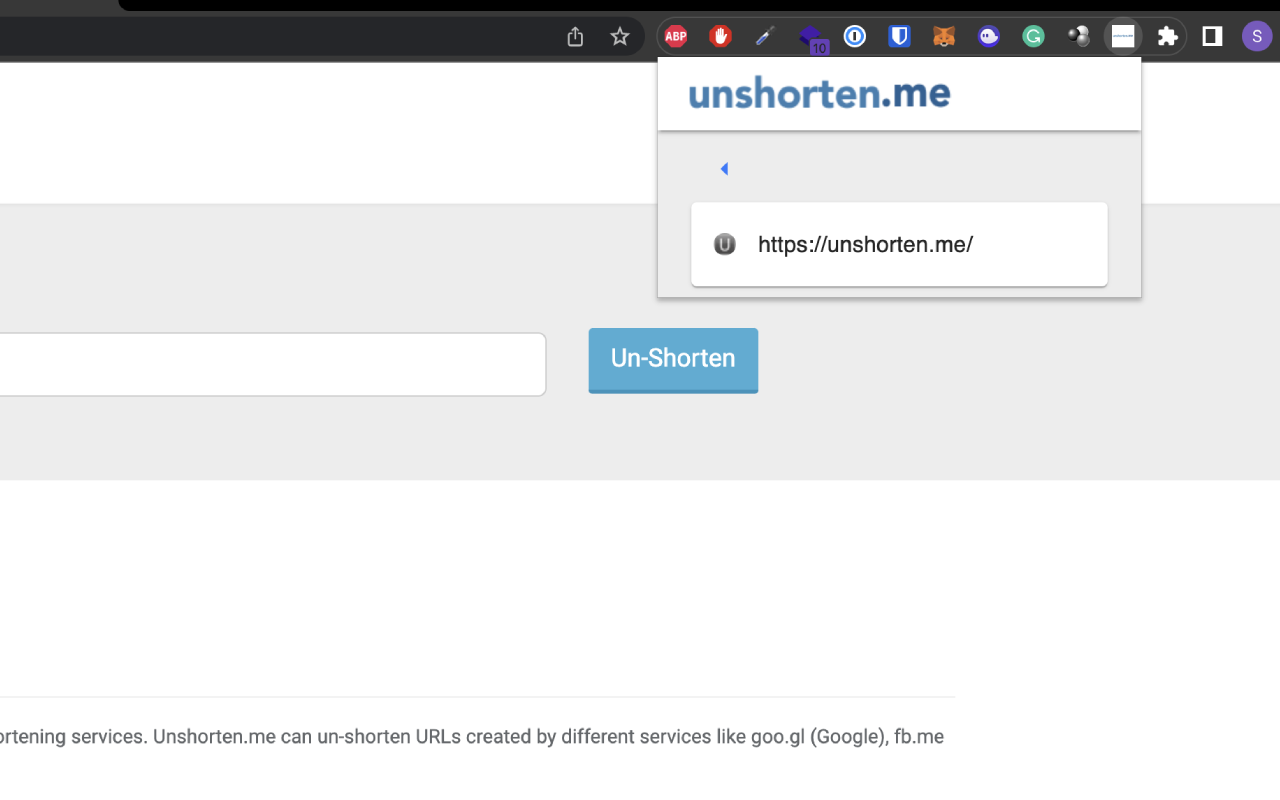Click the unshorten.me extension icon in toolbar
1280x800 pixels.
[1122, 36]
